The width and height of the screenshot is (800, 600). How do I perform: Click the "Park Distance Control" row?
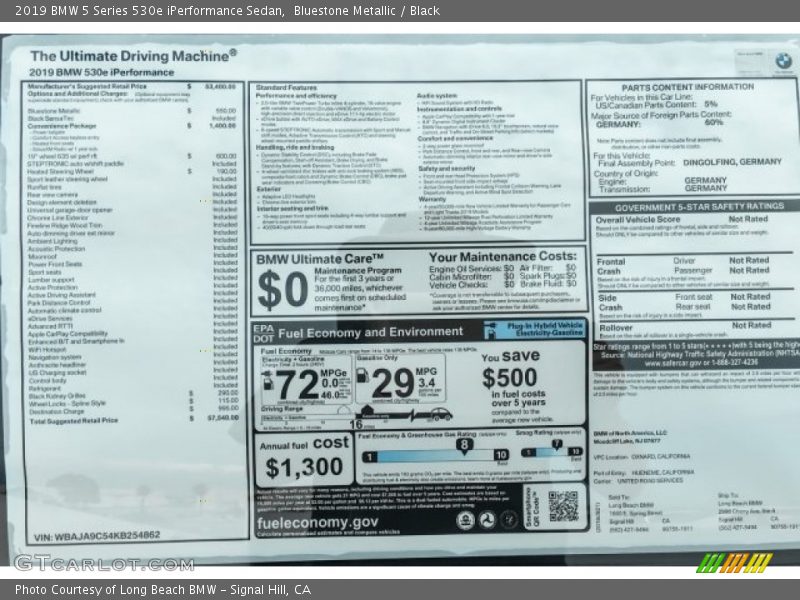pyautogui.click(x=132, y=303)
